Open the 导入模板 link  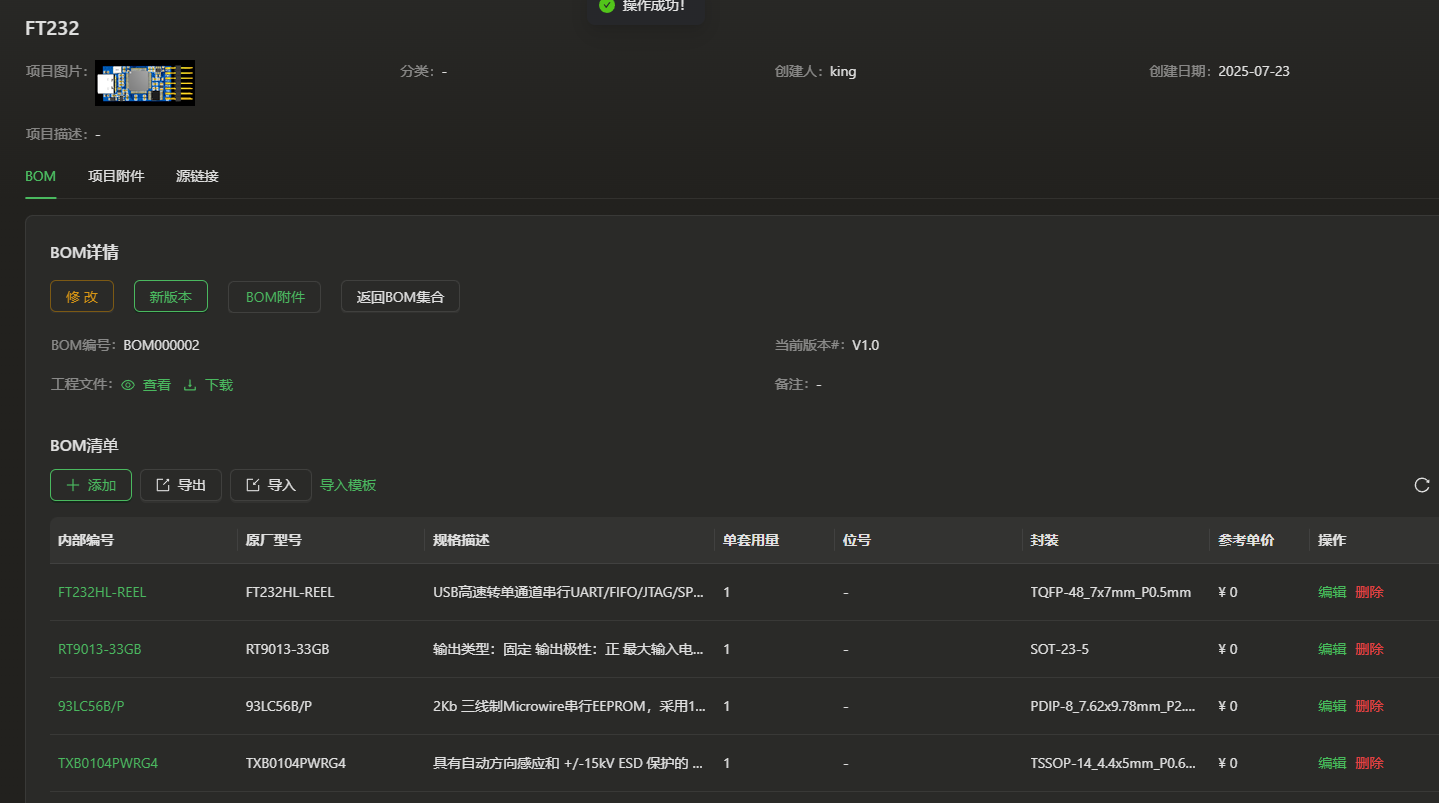(x=348, y=485)
